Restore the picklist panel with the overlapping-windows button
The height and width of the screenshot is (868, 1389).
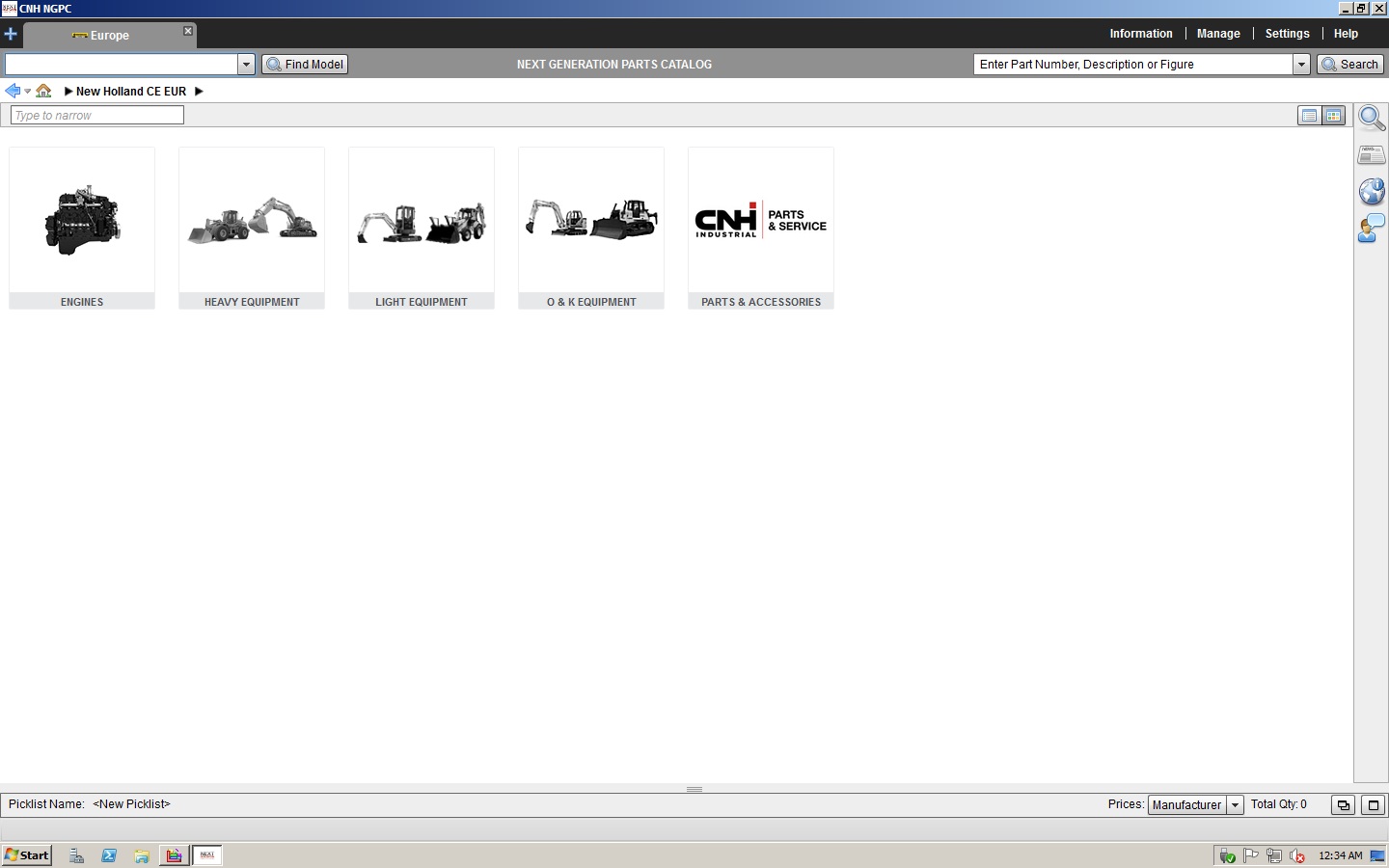[1343, 805]
